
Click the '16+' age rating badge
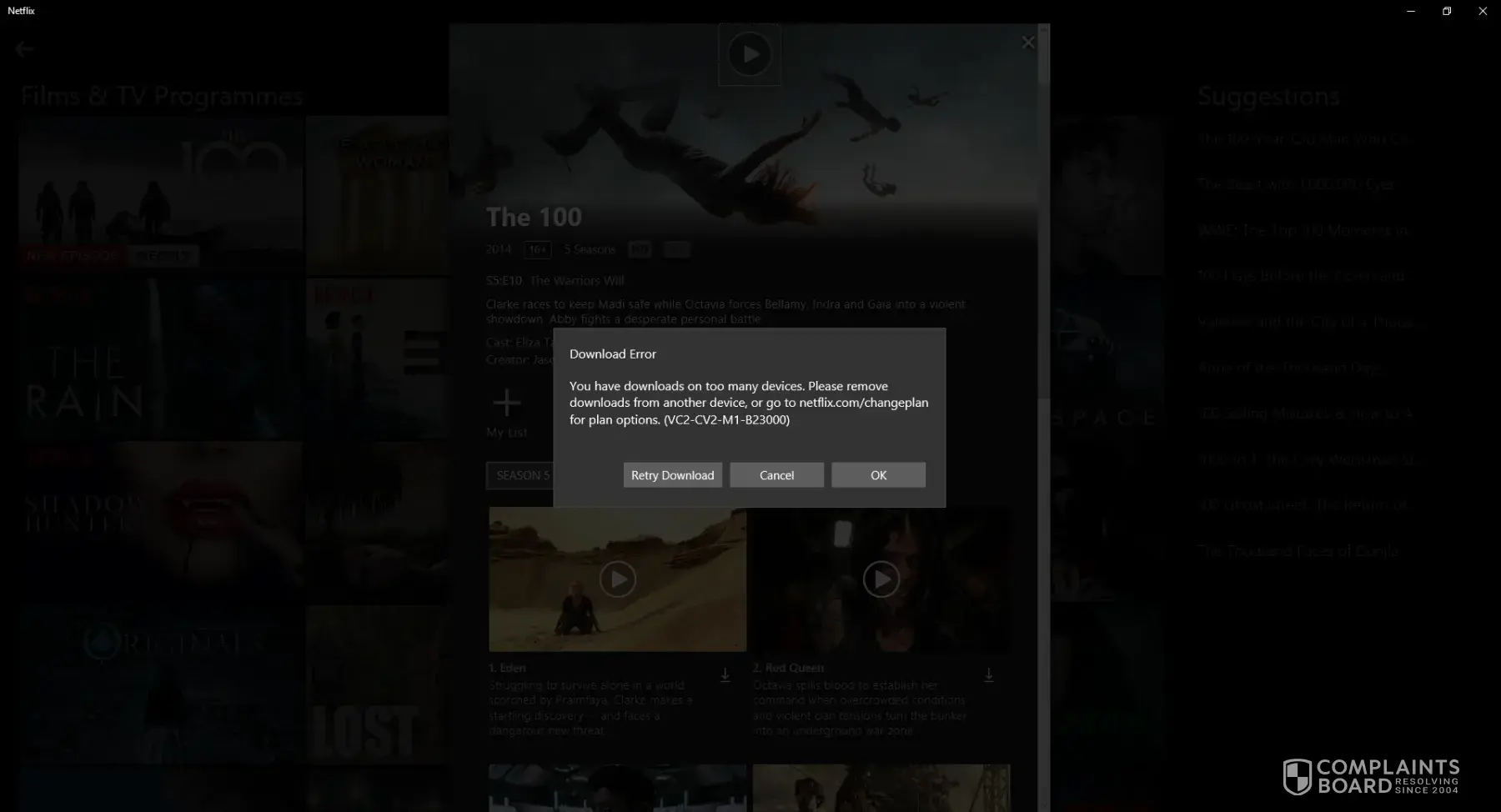click(x=538, y=249)
